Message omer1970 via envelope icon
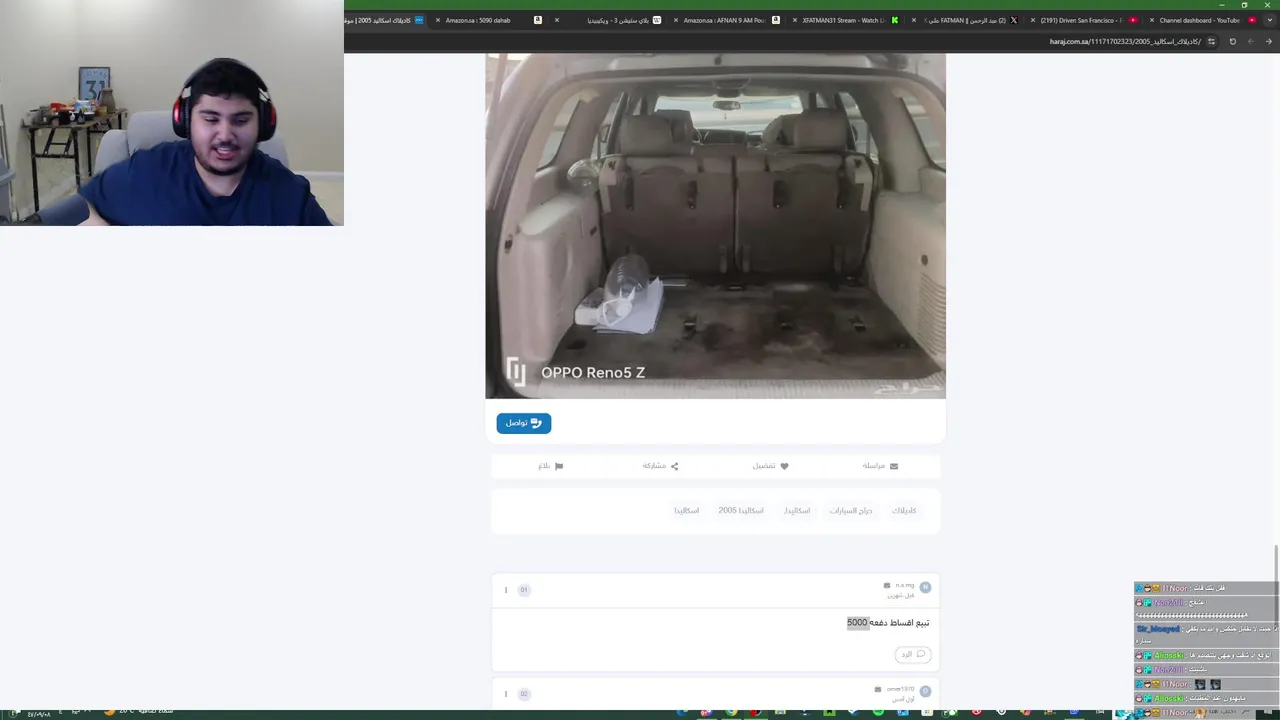The image size is (1280, 720). [x=878, y=689]
